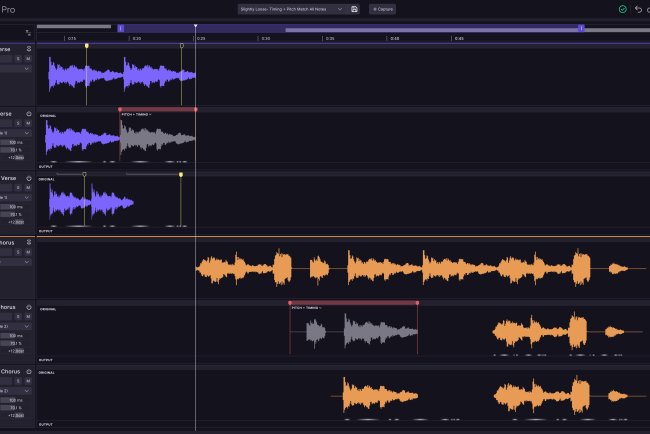Click the header icon of the Chorus track with the gray Pitch + Timing region
650x434 pixels.
pos(29,307)
